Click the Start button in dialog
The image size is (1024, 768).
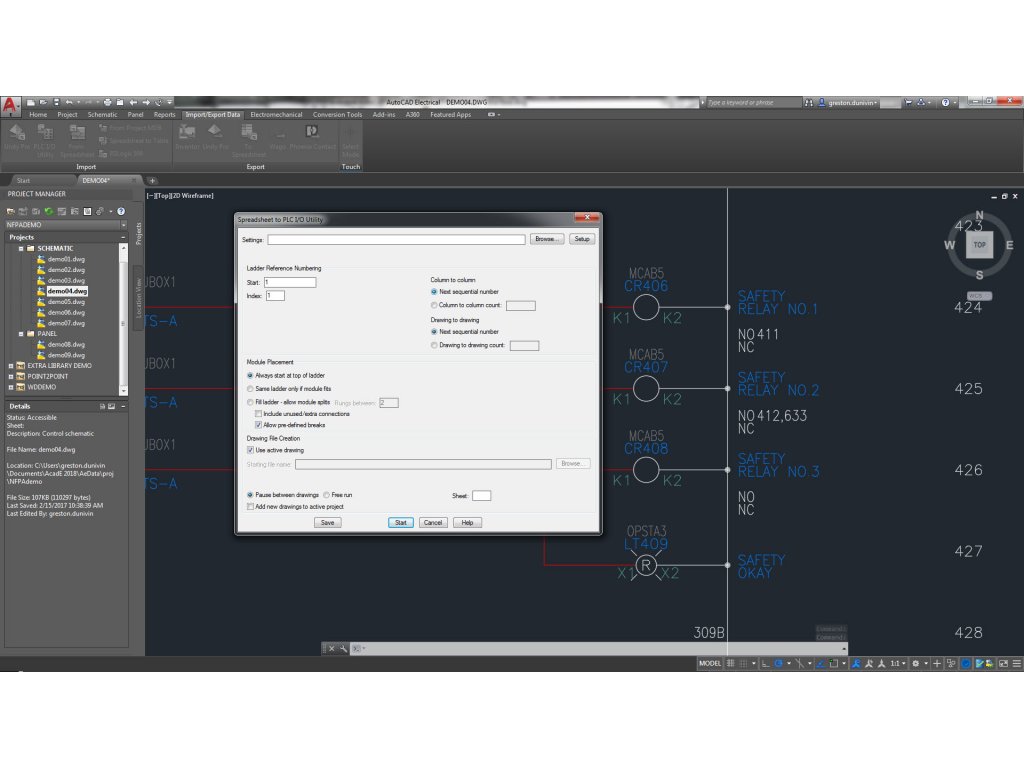click(x=400, y=522)
